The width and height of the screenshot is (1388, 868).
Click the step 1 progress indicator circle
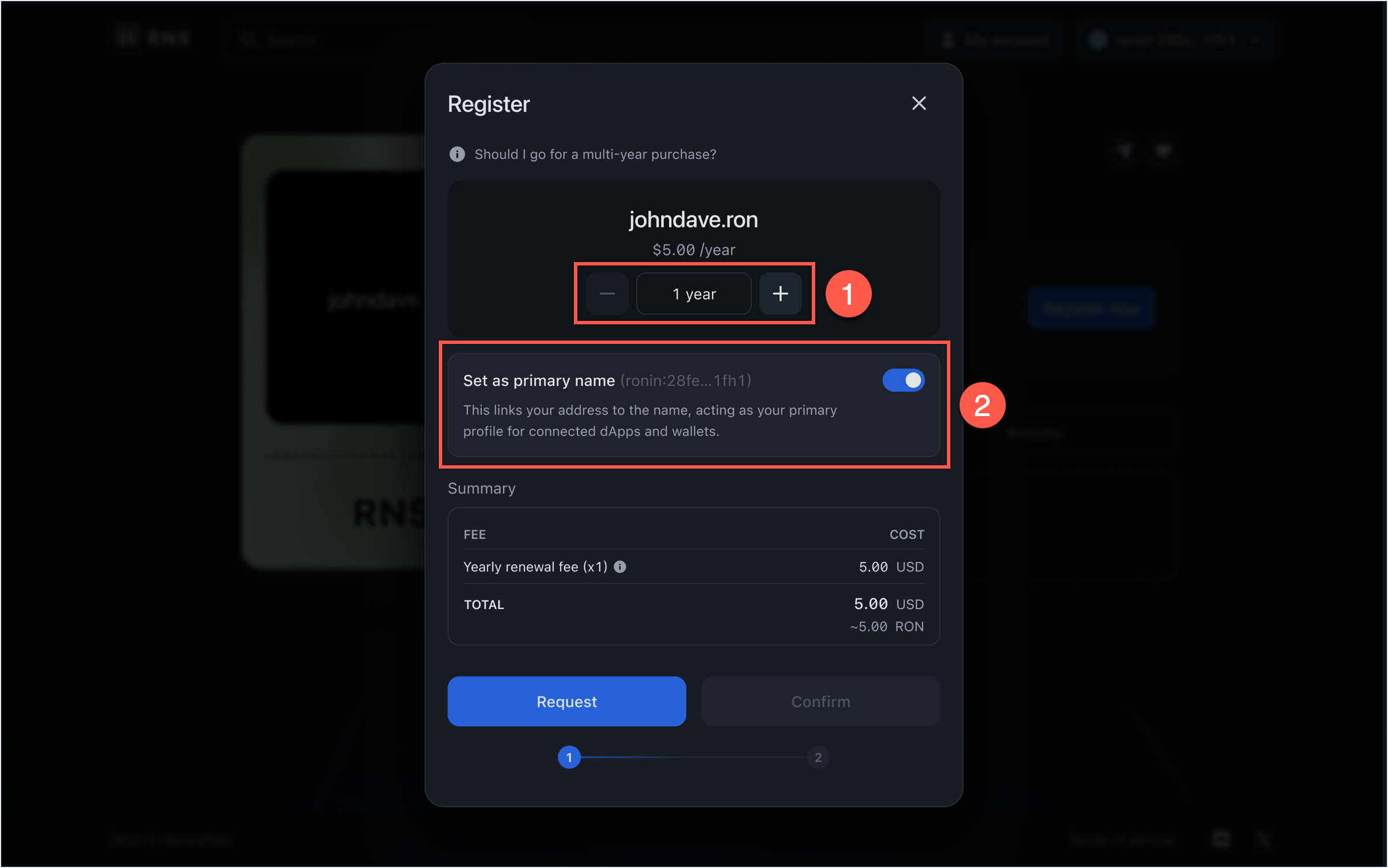(567, 757)
